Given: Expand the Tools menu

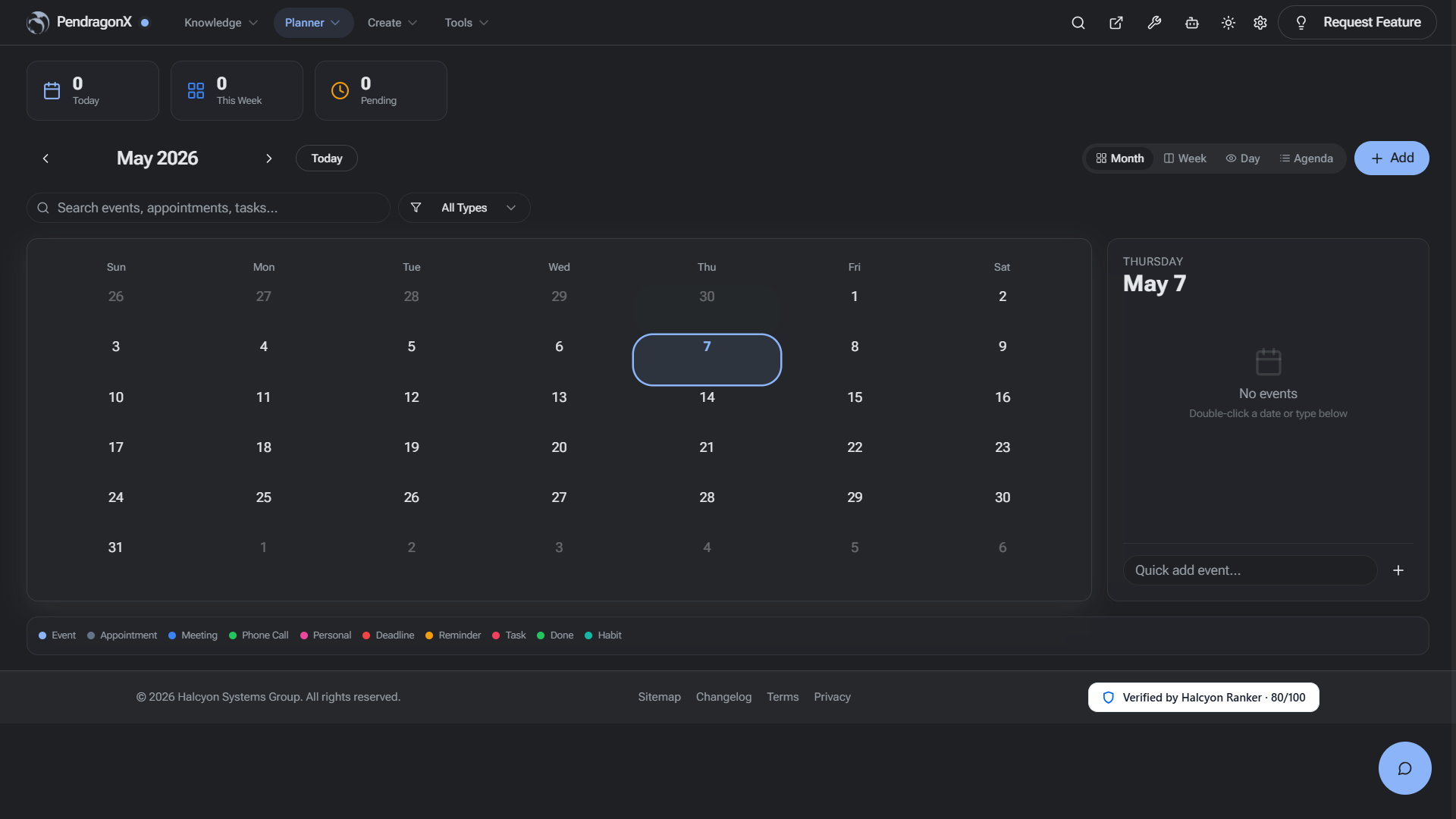Looking at the screenshot, I should tap(466, 23).
